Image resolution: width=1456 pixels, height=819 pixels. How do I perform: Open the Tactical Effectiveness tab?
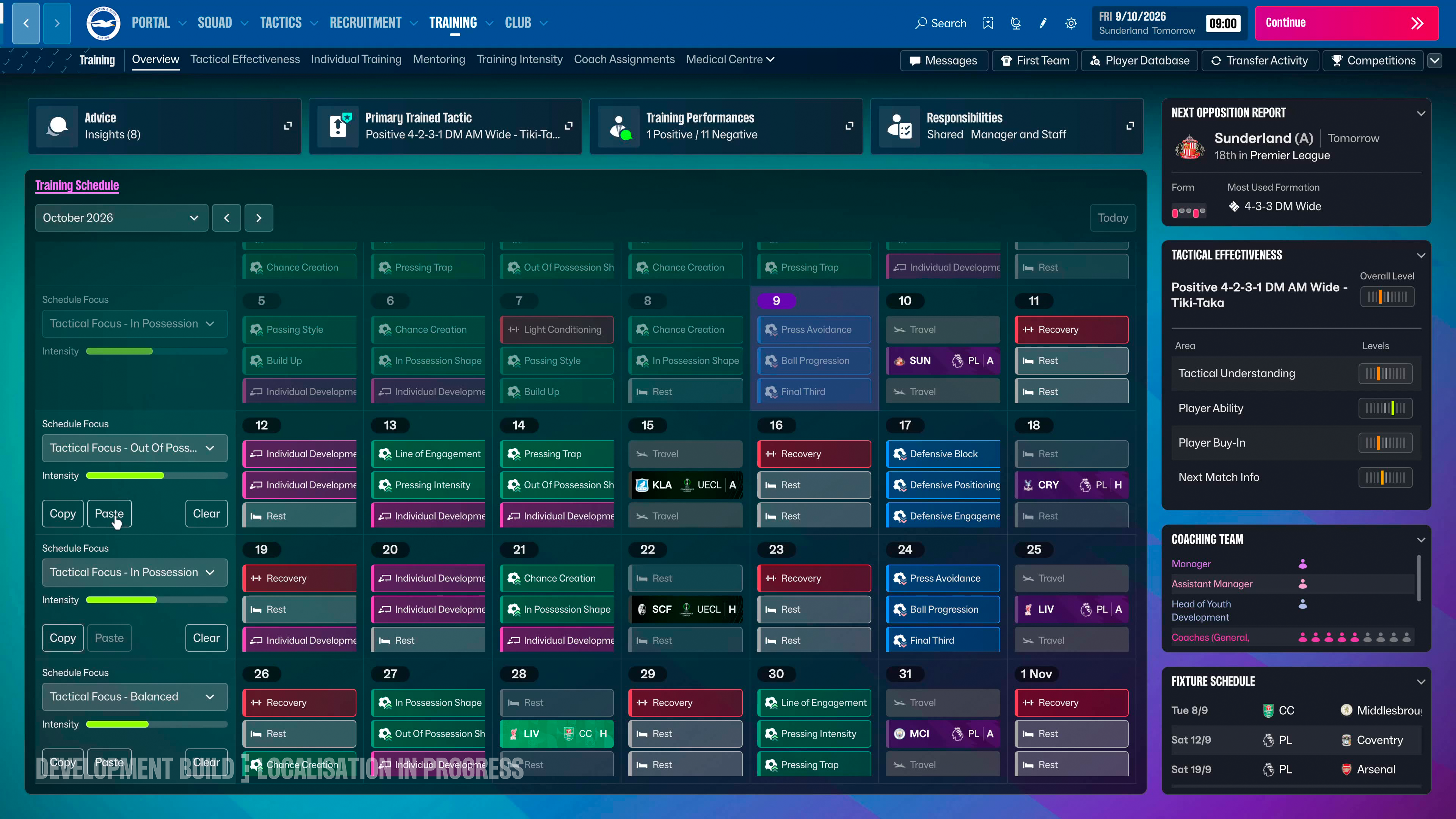point(245,60)
